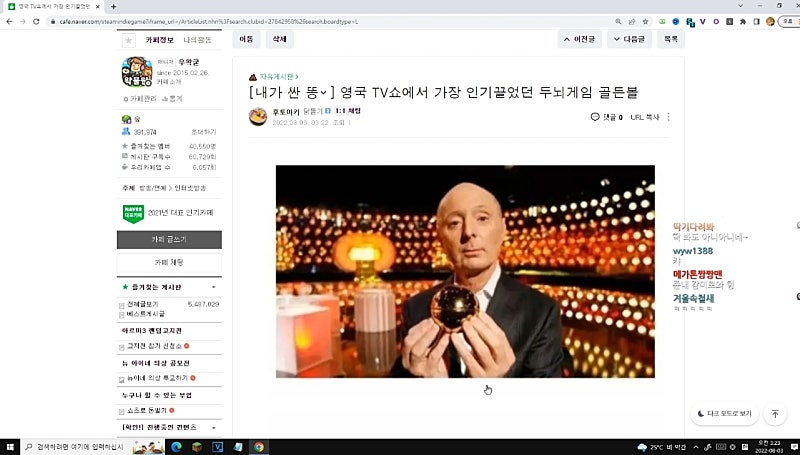Click the cafe profile logo image
The image size is (800, 455).
pyautogui.click(x=137, y=73)
